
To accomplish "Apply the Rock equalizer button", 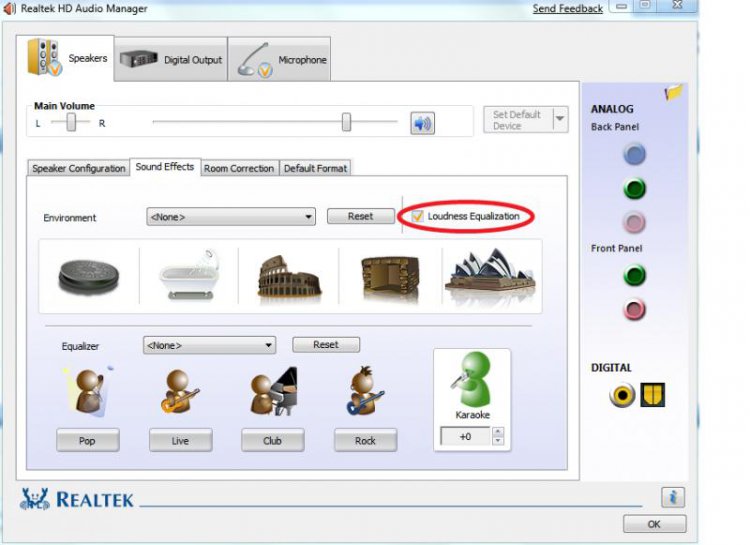I will coord(365,440).
